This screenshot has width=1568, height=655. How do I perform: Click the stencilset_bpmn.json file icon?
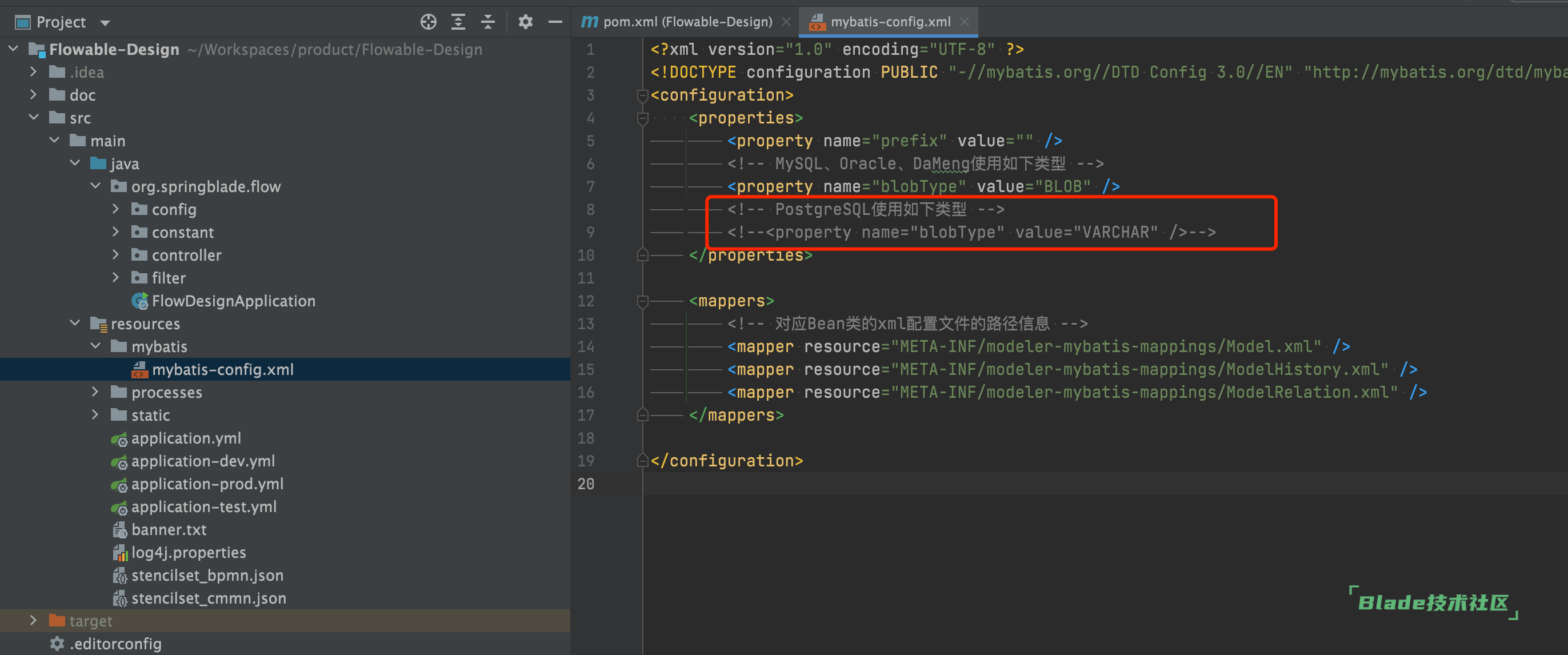119,575
